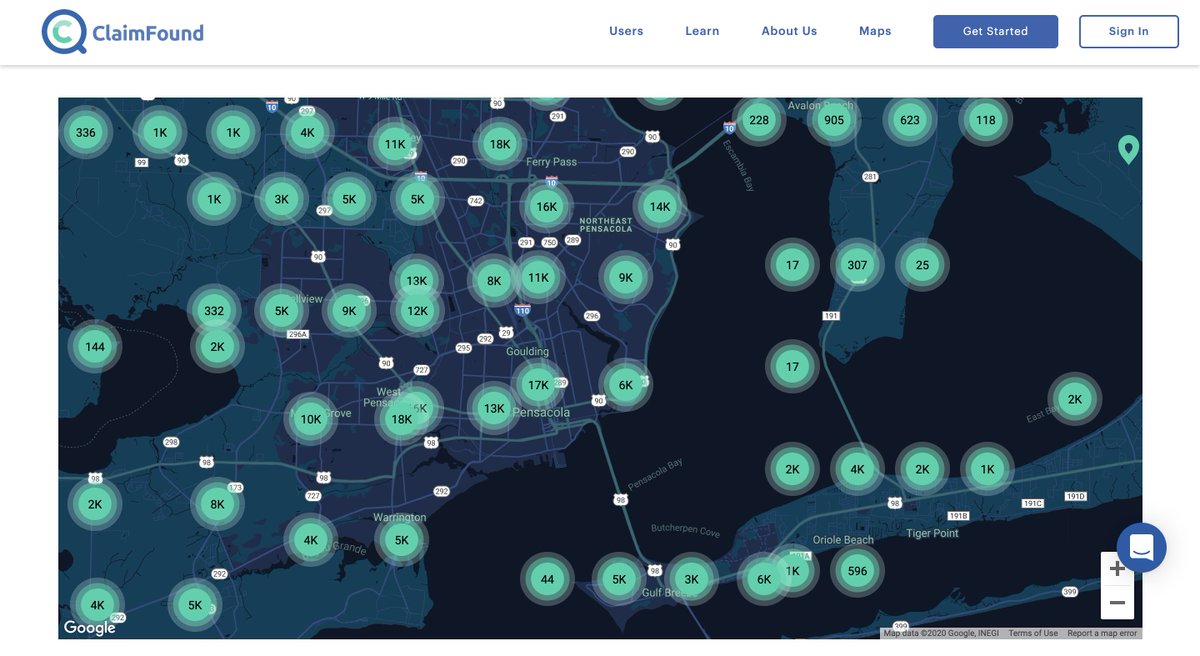The width and height of the screenshot is (1200, 656).
Task: Click the 12K cluster marker
Action: pos(417,311)
